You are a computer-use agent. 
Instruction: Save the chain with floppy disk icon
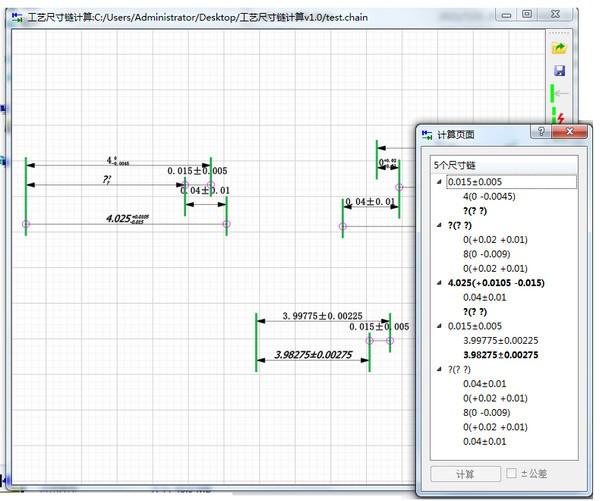coord(559,70)
